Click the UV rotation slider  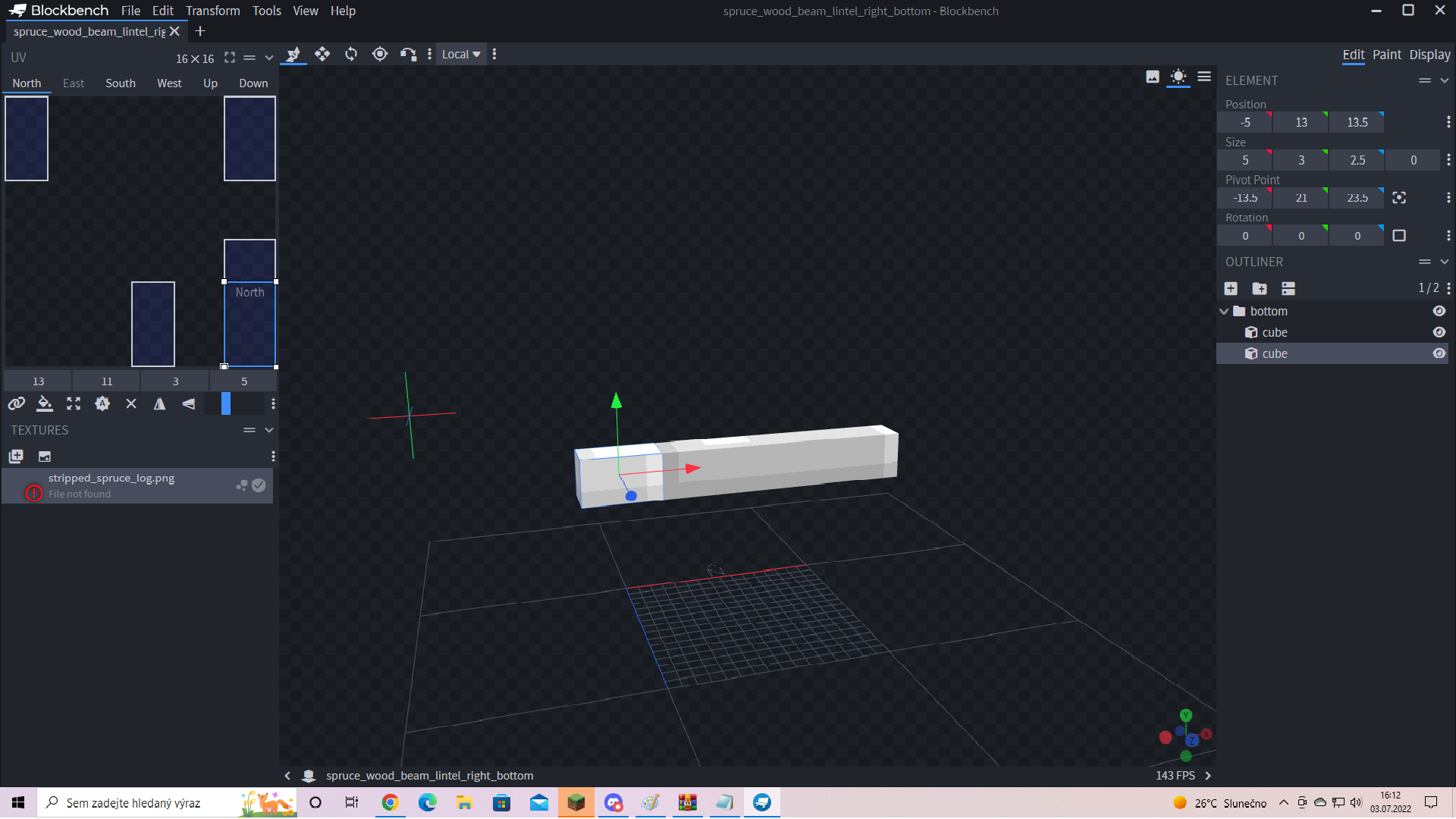coord(235,403)
